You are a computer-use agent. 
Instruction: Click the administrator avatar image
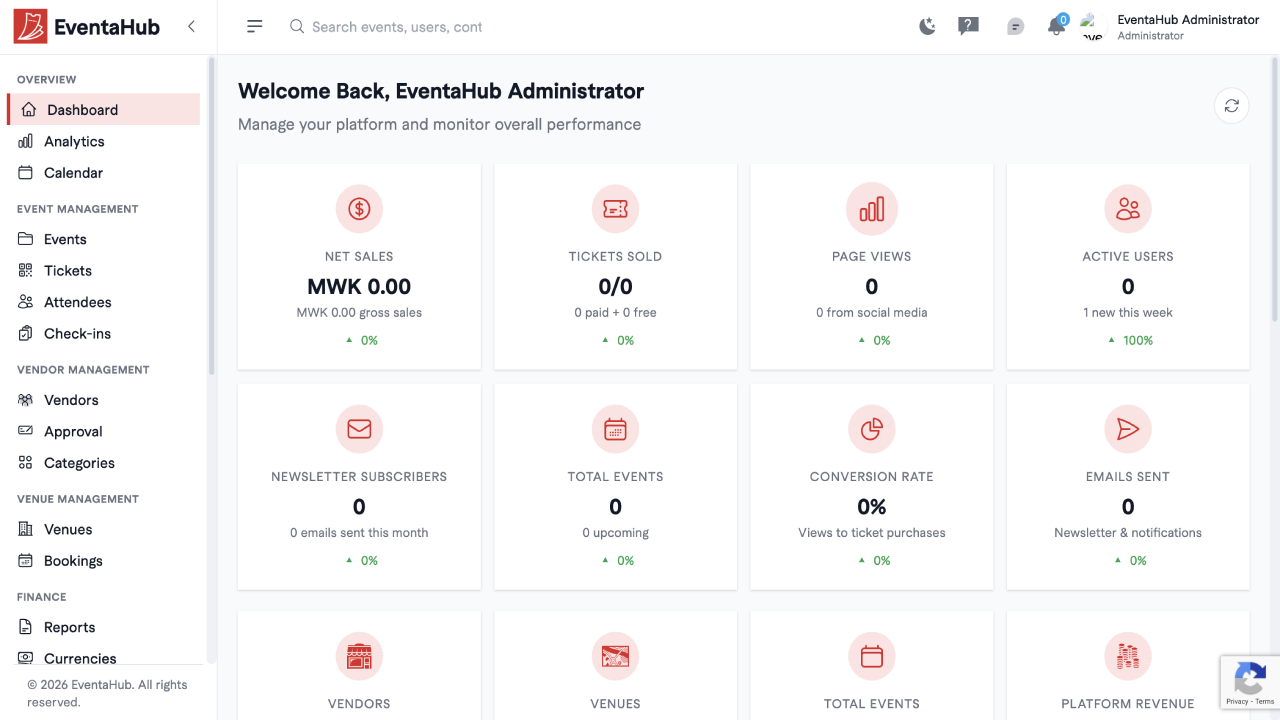1091,27
